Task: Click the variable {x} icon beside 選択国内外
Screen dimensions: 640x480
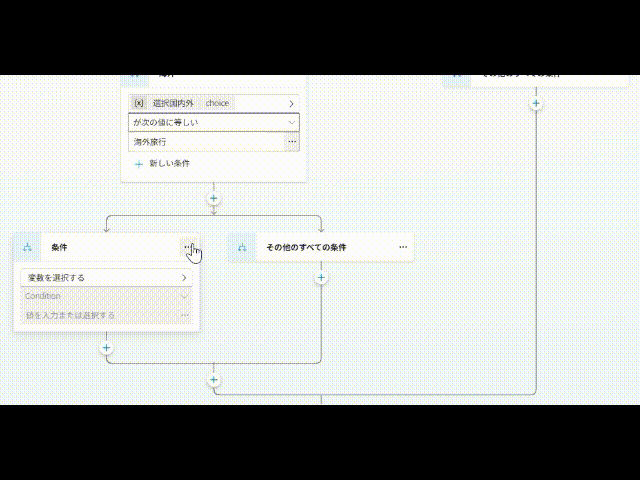Action: pos(139,103)
